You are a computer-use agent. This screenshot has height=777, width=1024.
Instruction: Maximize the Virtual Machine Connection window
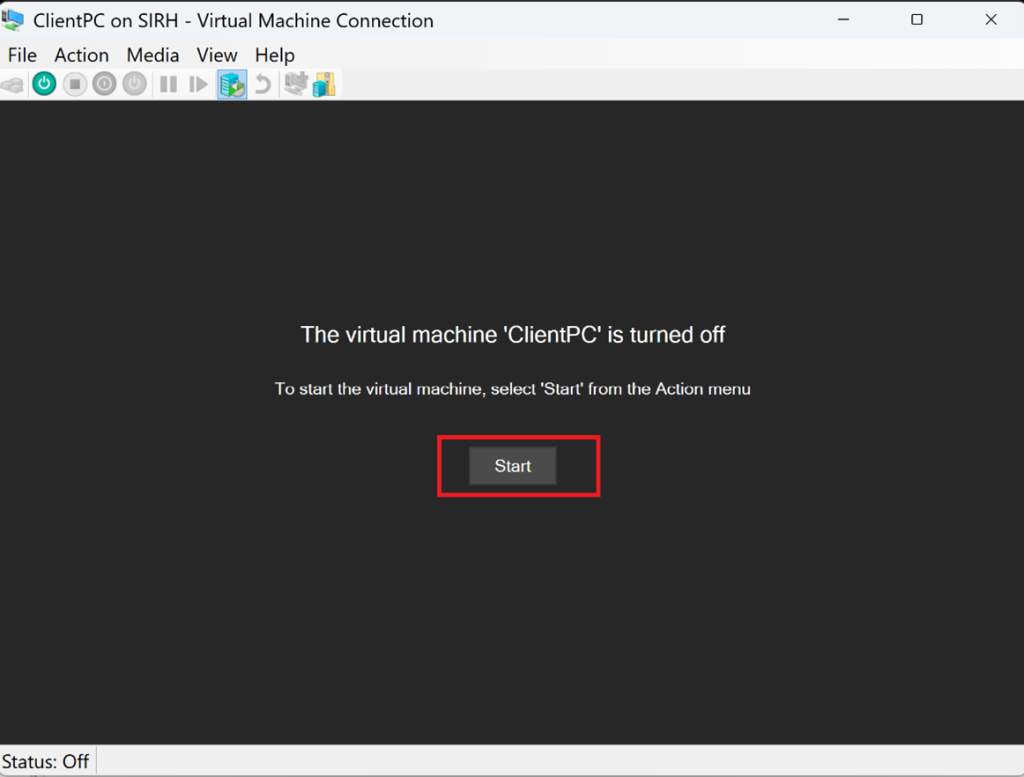click(917, 20)
